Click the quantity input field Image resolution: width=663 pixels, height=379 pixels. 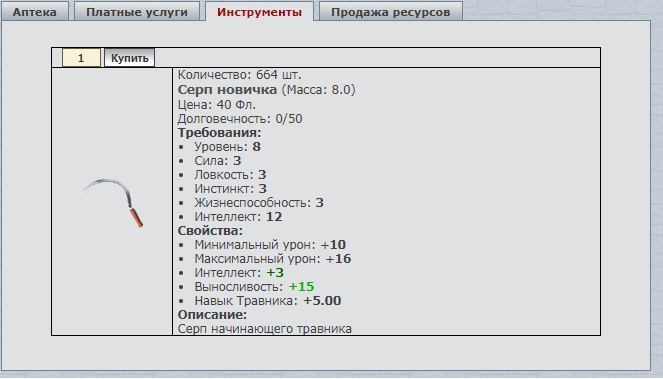point(81,58)
